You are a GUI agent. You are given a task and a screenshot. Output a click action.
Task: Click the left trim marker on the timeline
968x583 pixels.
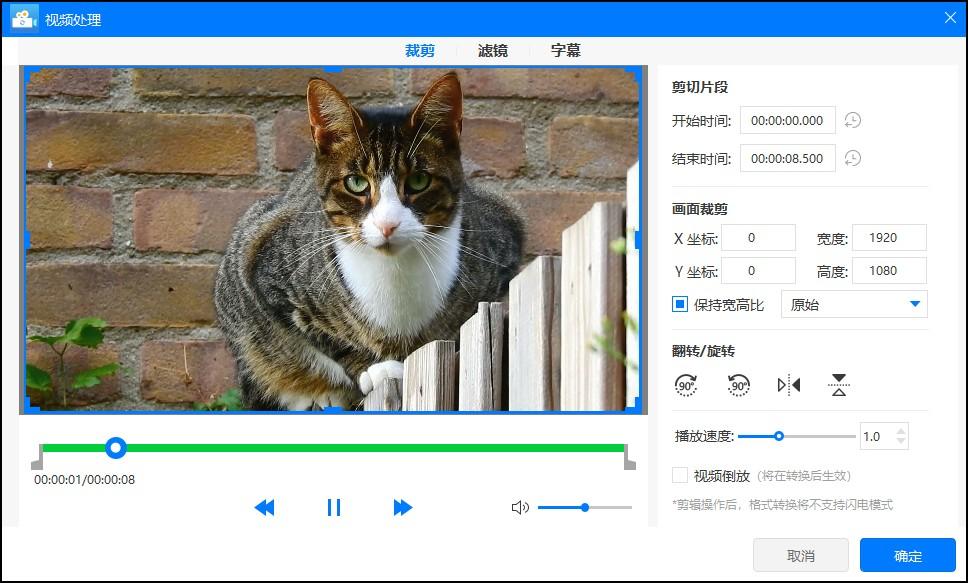click(x=37, y=458)
